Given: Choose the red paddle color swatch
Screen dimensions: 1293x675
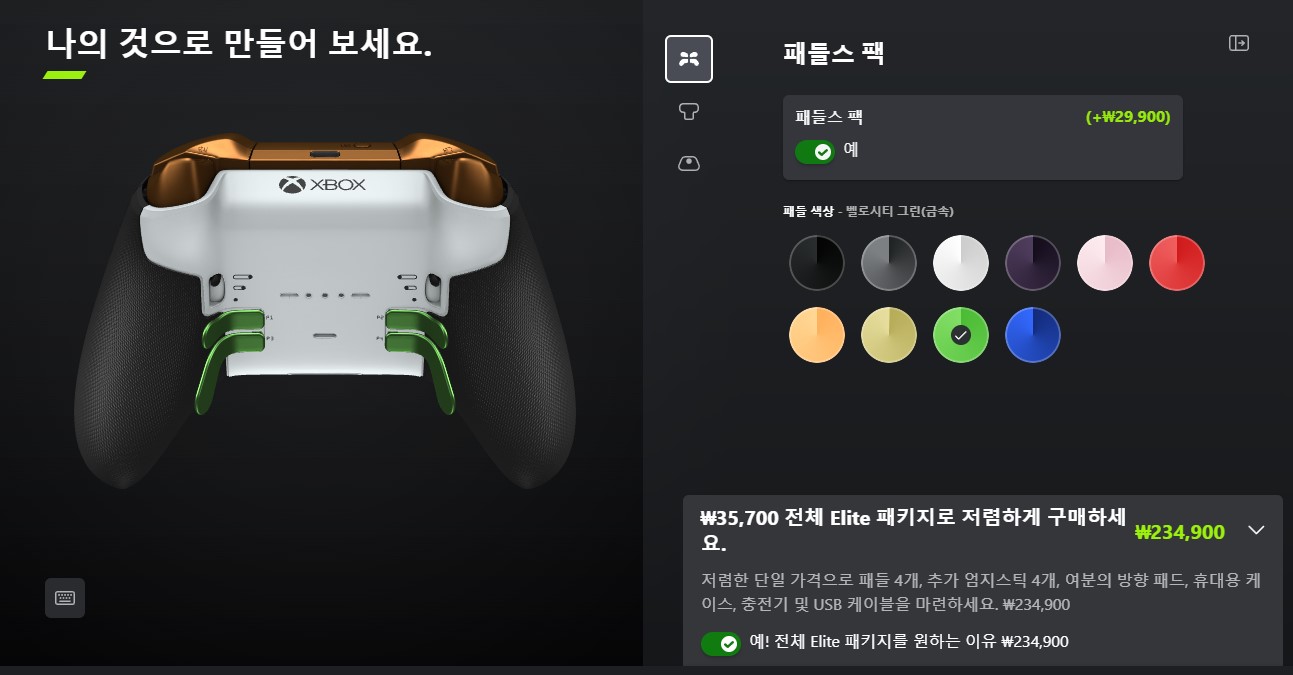Looking at the screenshot, I should point(1177,263).
